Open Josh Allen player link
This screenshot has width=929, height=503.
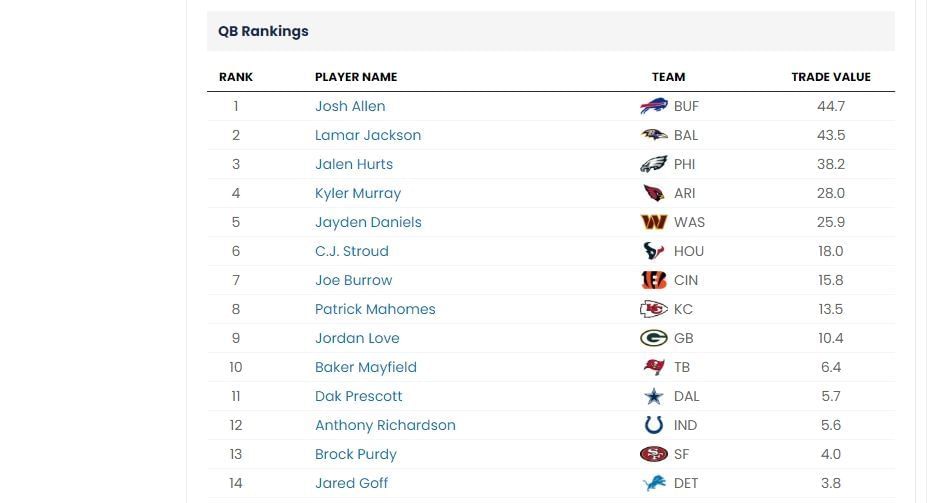click(350, 106)
